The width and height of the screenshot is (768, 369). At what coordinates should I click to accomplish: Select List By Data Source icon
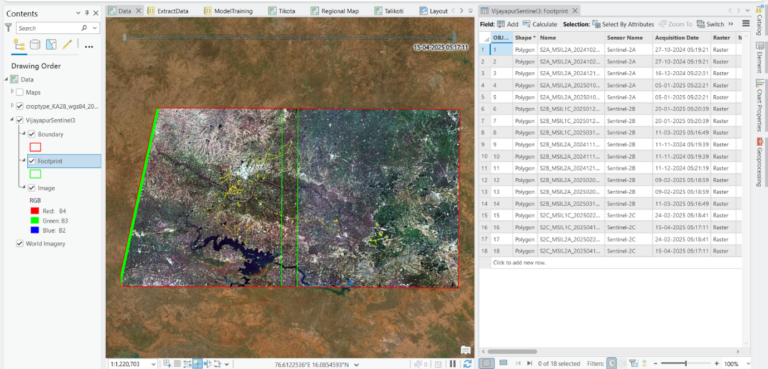[x=35, y=45]
